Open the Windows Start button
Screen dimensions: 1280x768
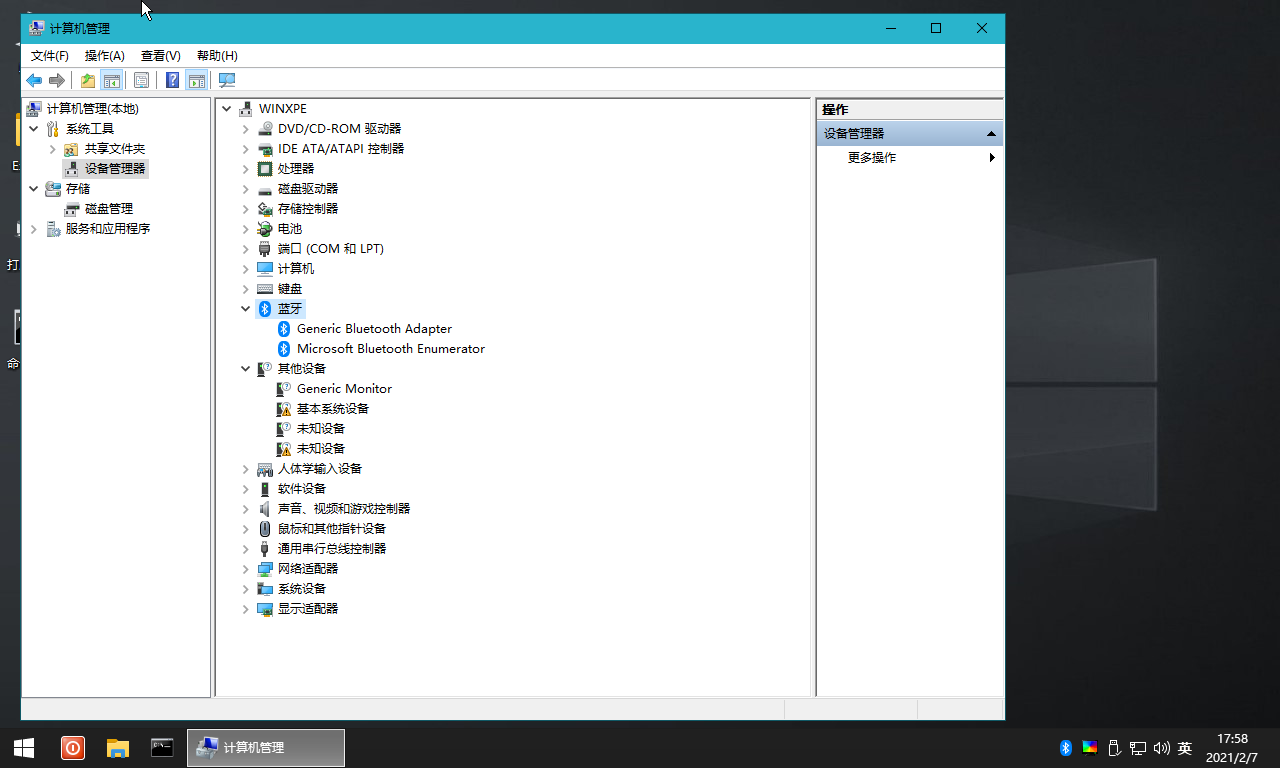[24, 748]
